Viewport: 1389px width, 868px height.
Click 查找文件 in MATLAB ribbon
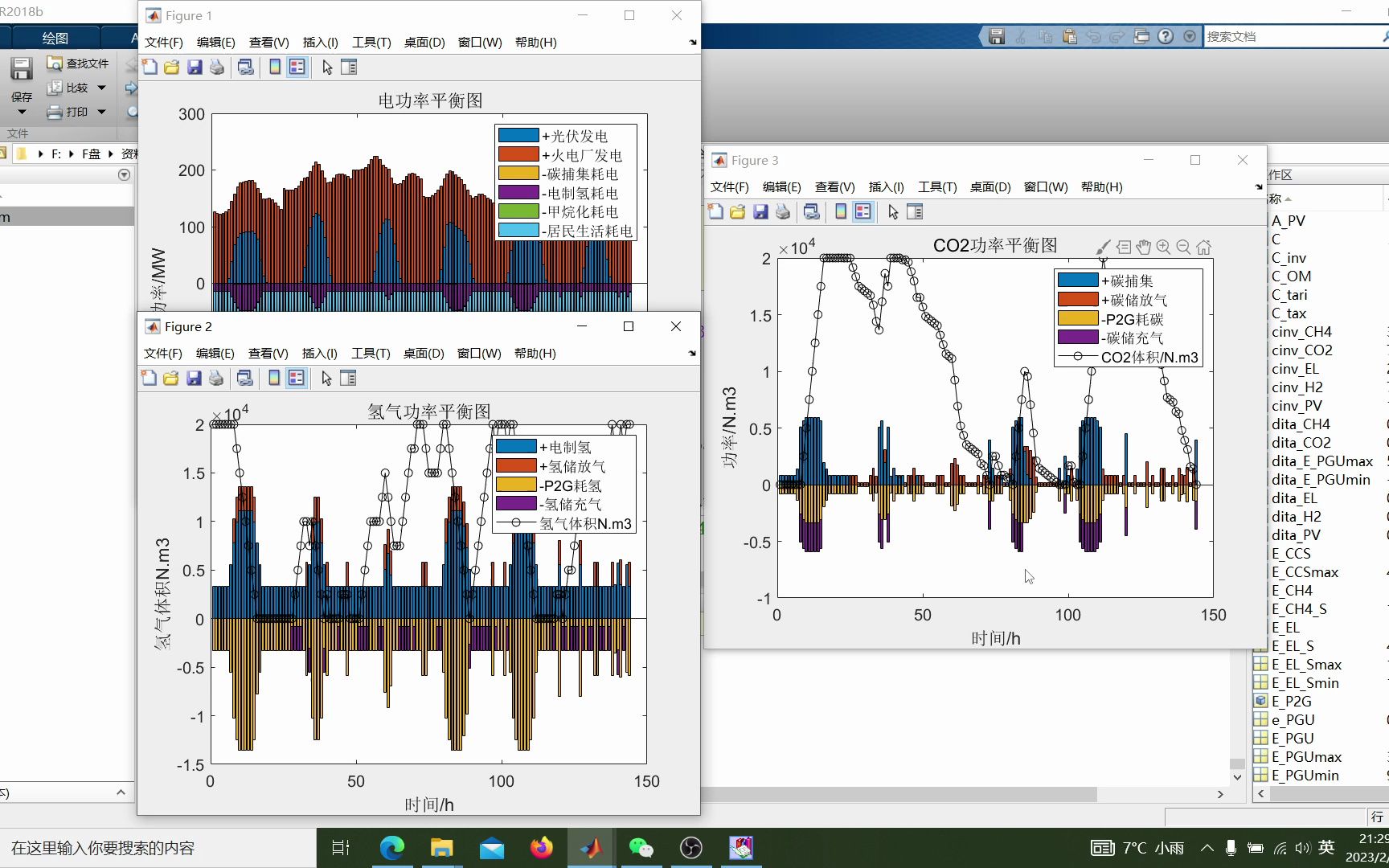[x=78, y=63]
